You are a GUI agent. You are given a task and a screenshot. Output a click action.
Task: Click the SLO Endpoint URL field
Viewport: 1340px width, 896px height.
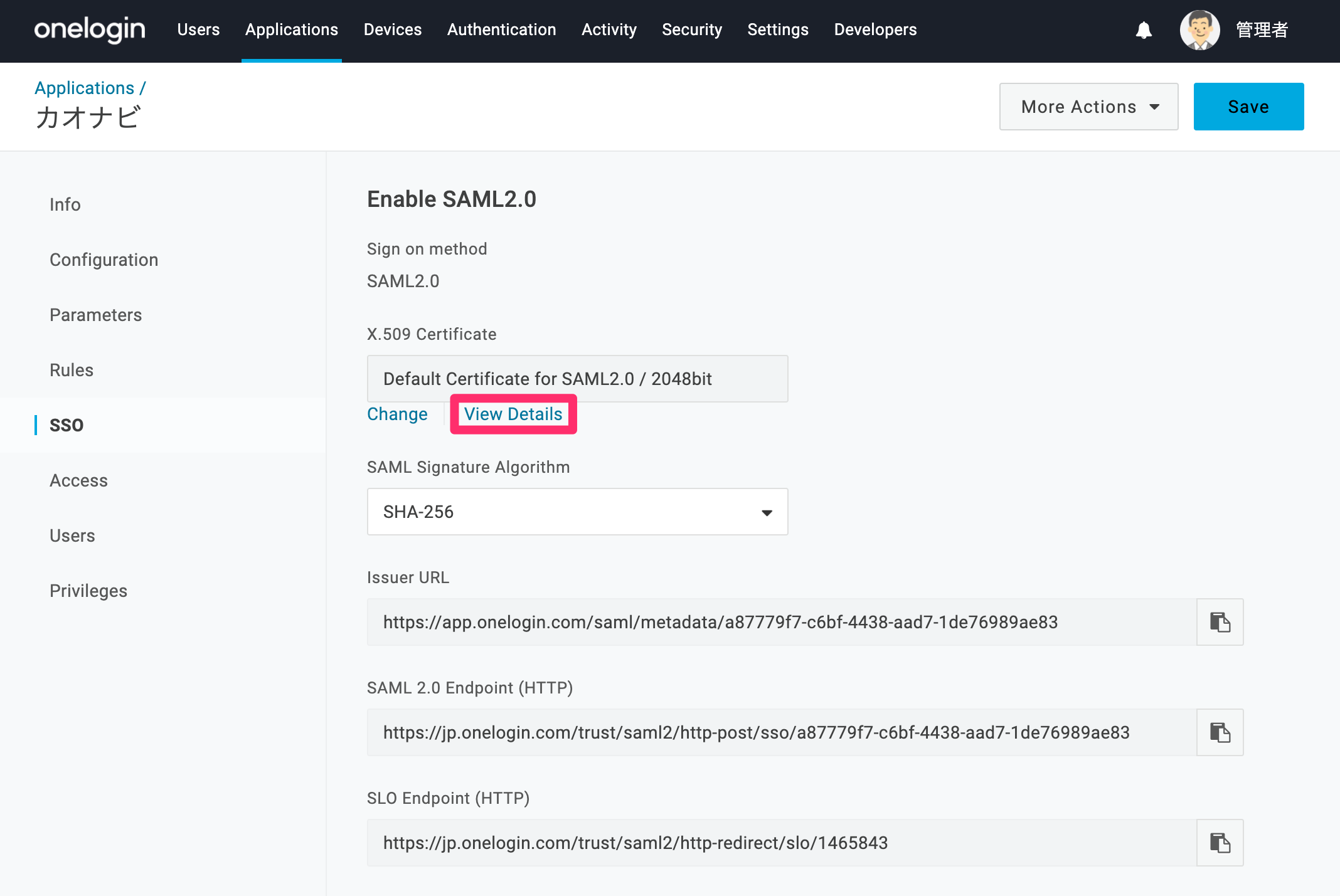(782, 843)
